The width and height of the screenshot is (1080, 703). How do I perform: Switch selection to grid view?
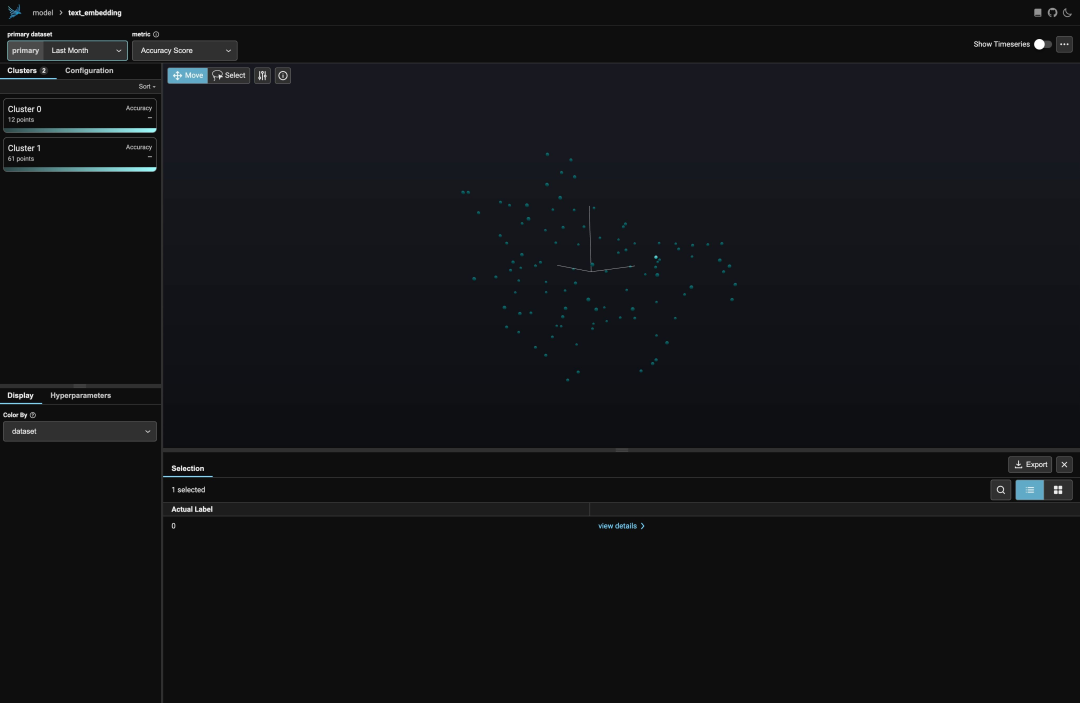1058,490
